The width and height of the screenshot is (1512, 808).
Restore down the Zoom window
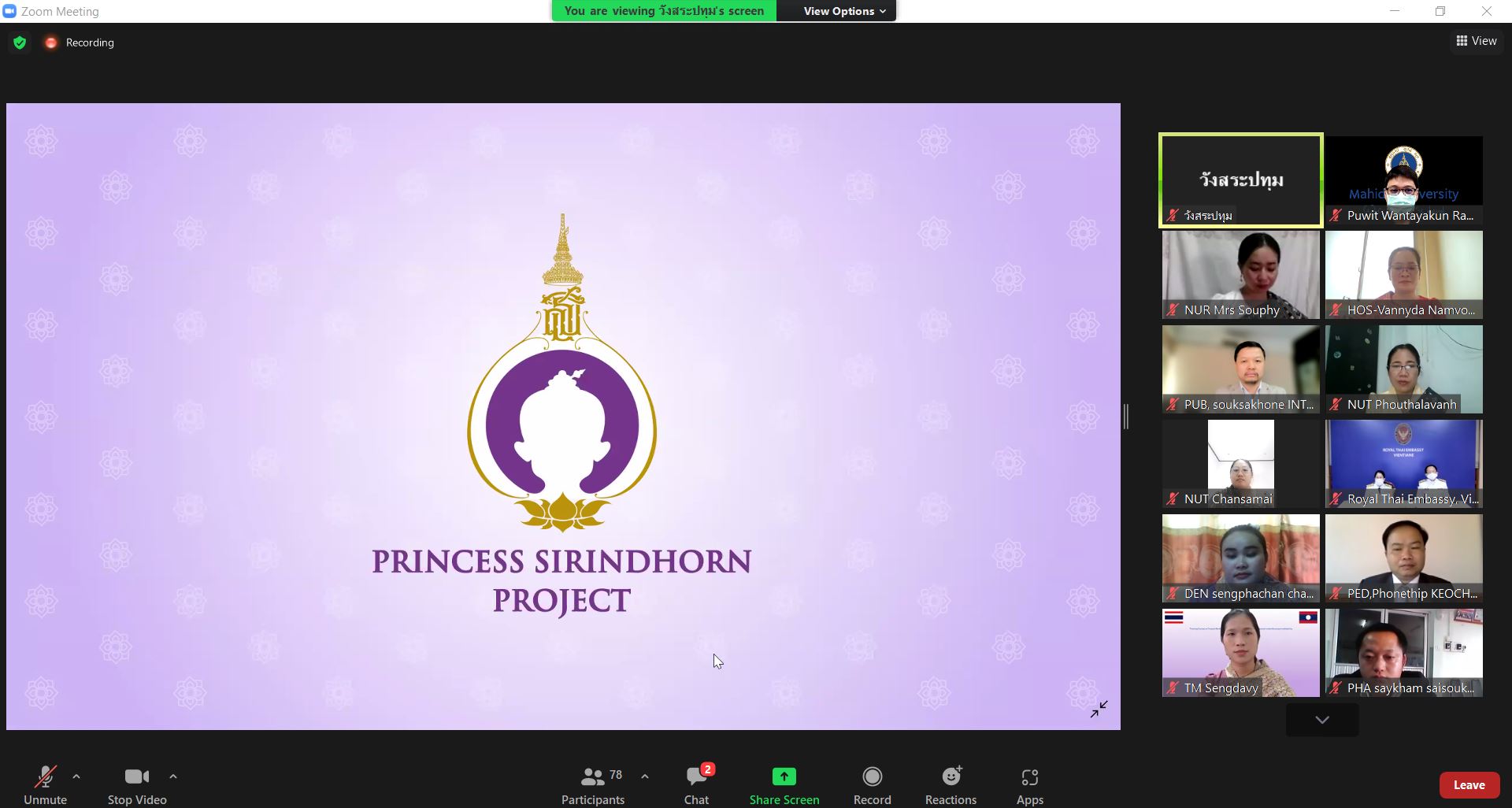click(x=1440, y=11)
